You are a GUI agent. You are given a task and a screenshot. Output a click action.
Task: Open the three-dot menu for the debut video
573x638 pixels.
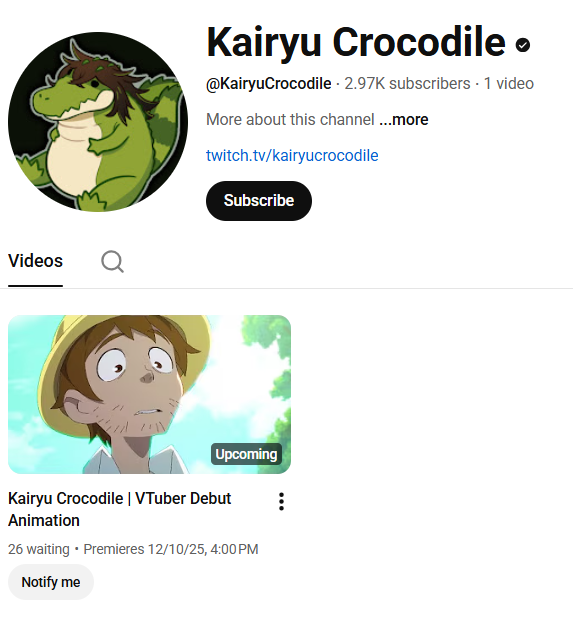[281, 502]
